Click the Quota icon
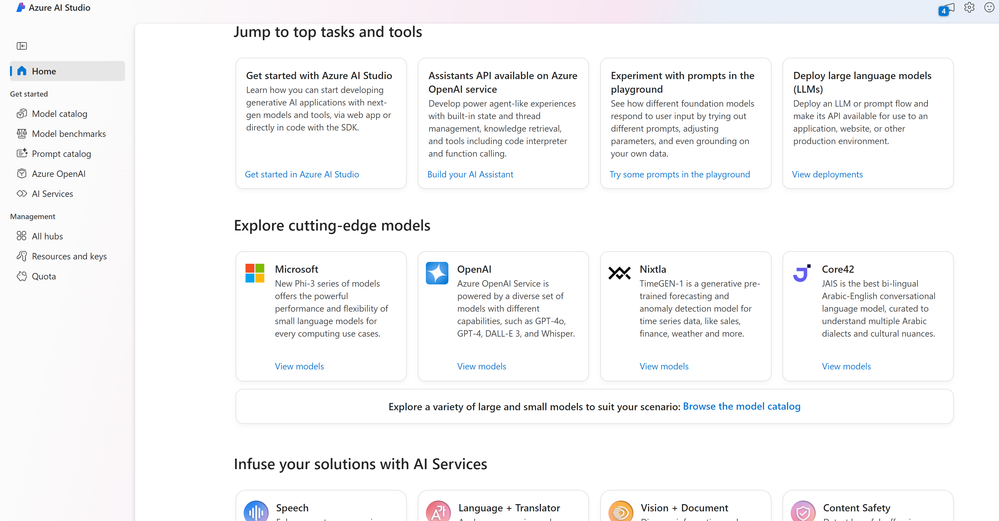The height and width of the screenshot is (521, 999). [22, 276]
